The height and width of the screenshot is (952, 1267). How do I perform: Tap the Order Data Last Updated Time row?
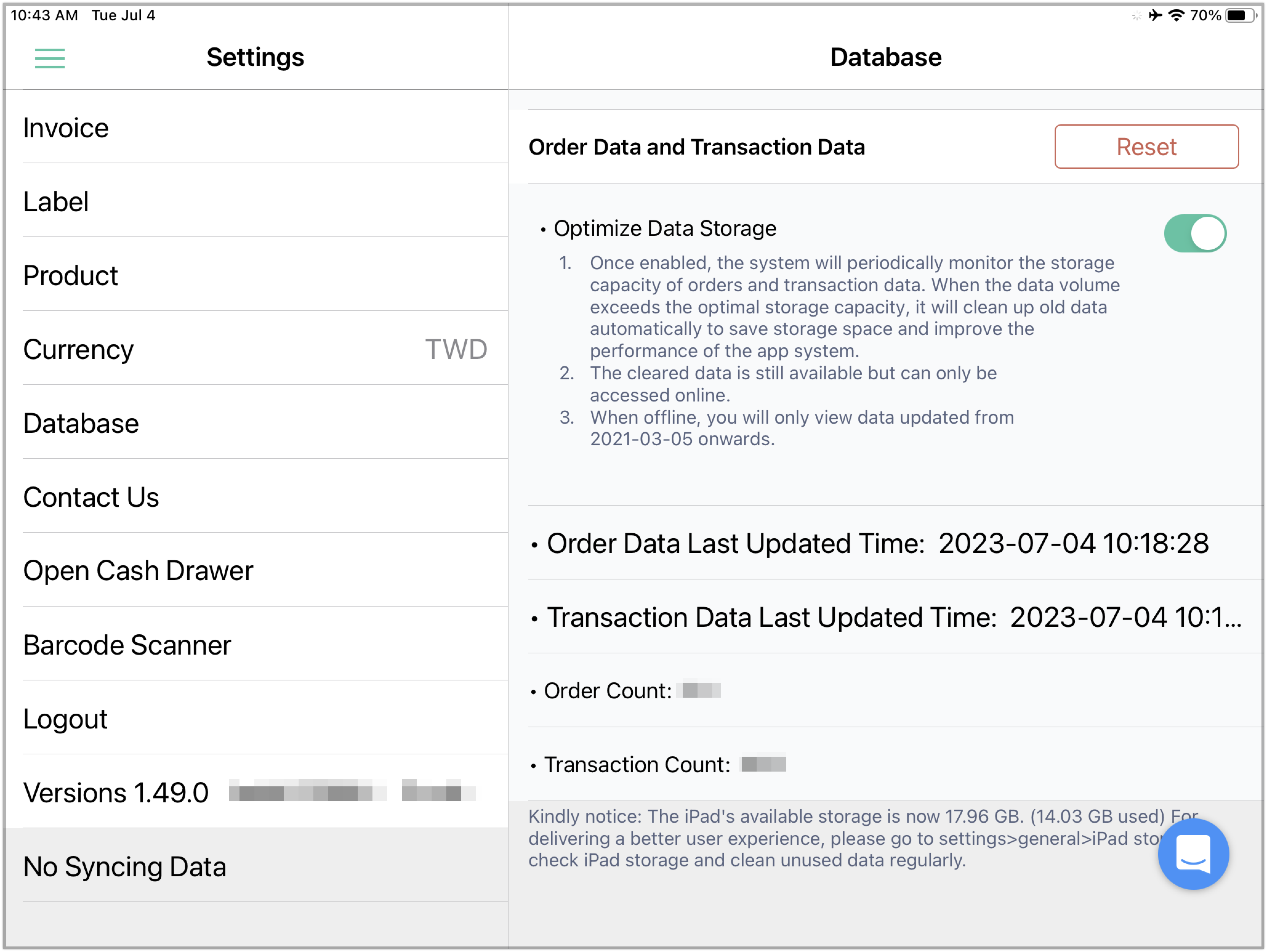(x=895, y=543)
